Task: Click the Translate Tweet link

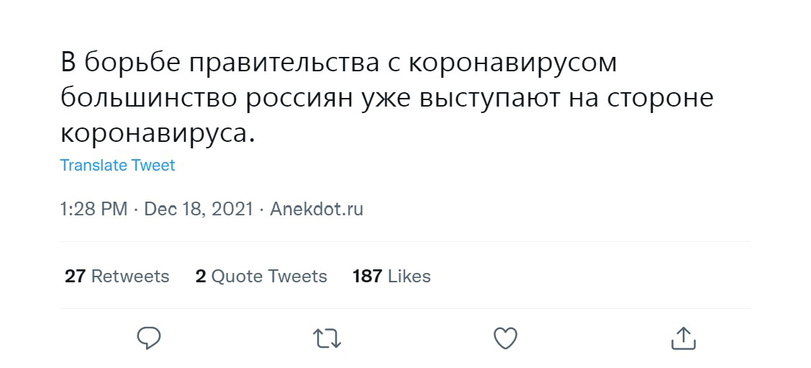Action: [117, 165]
